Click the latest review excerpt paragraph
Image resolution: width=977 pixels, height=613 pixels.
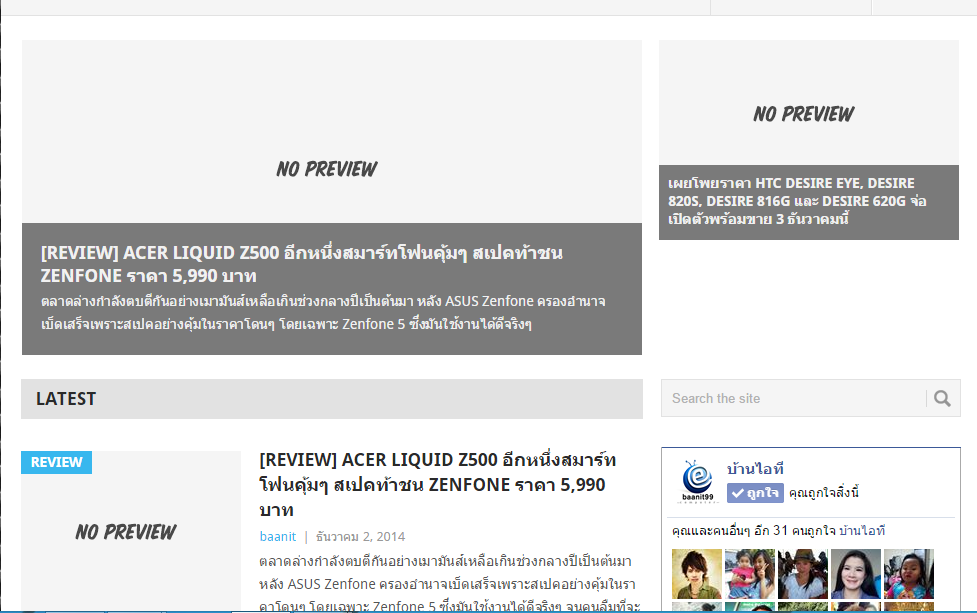pos(449,583)
